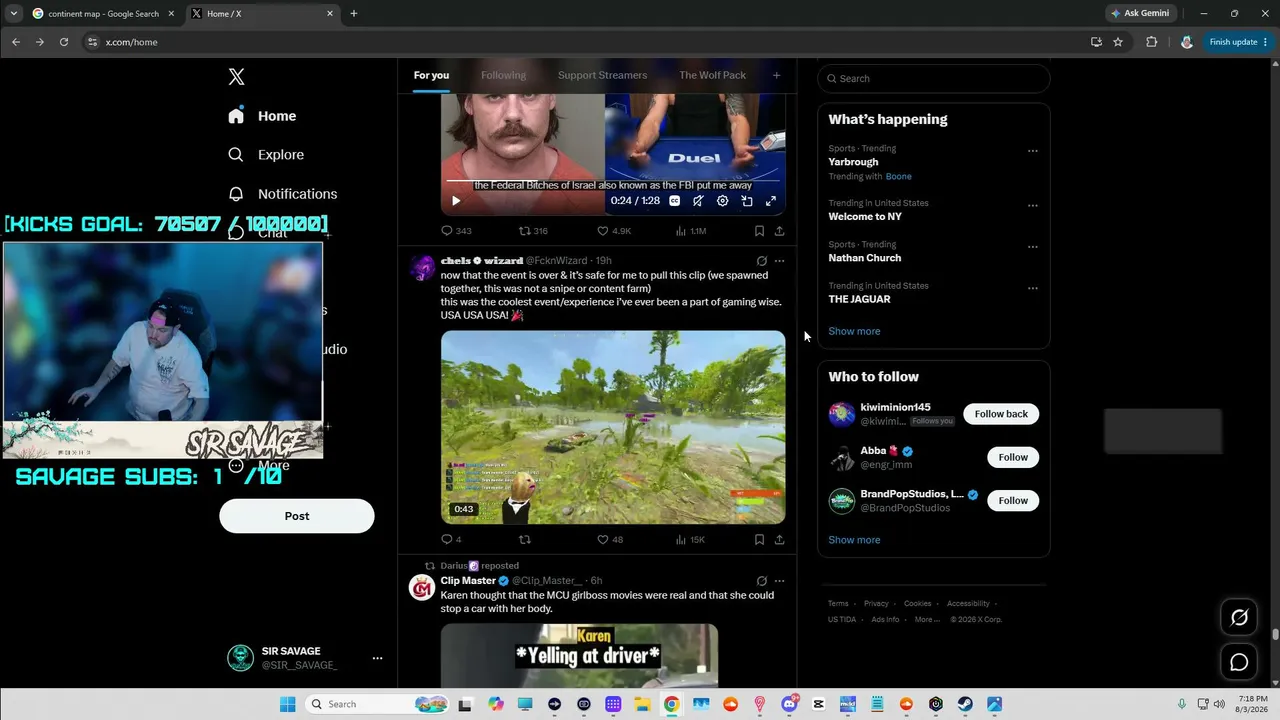Follow the Abba account
This screenshot has width=1280, height=720.
point(1013,457)
